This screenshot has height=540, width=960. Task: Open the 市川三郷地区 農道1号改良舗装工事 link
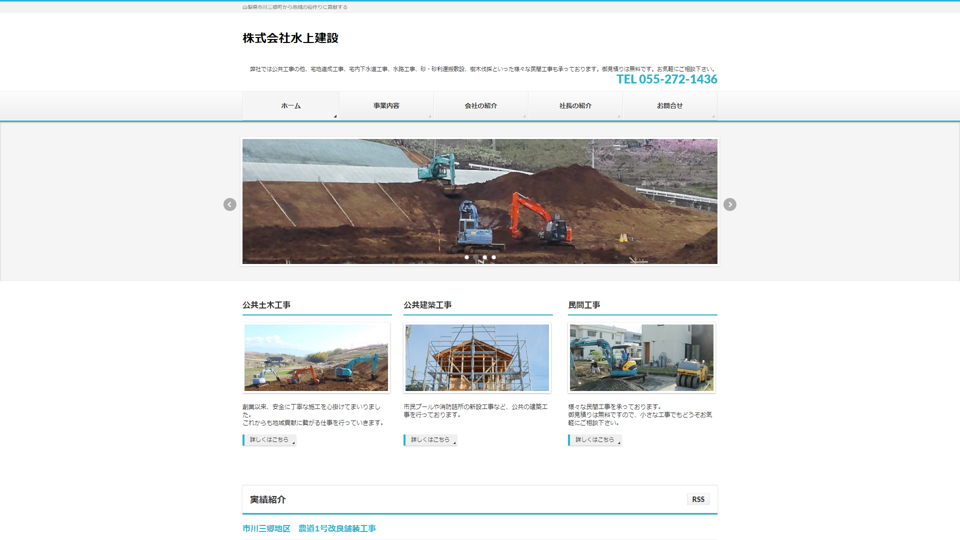click(309, 528)
